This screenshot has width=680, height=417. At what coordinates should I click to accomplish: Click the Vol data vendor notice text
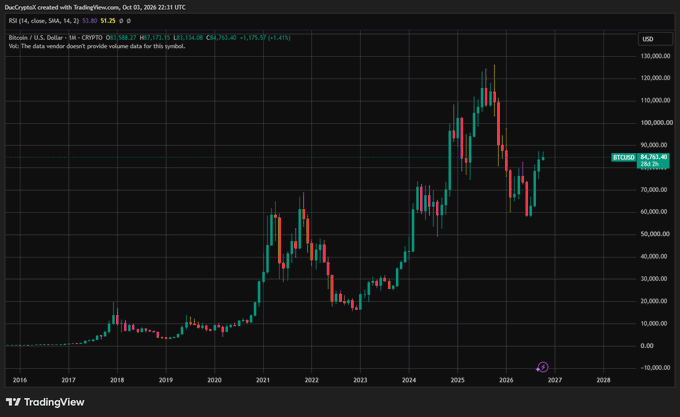pos(97,46)
